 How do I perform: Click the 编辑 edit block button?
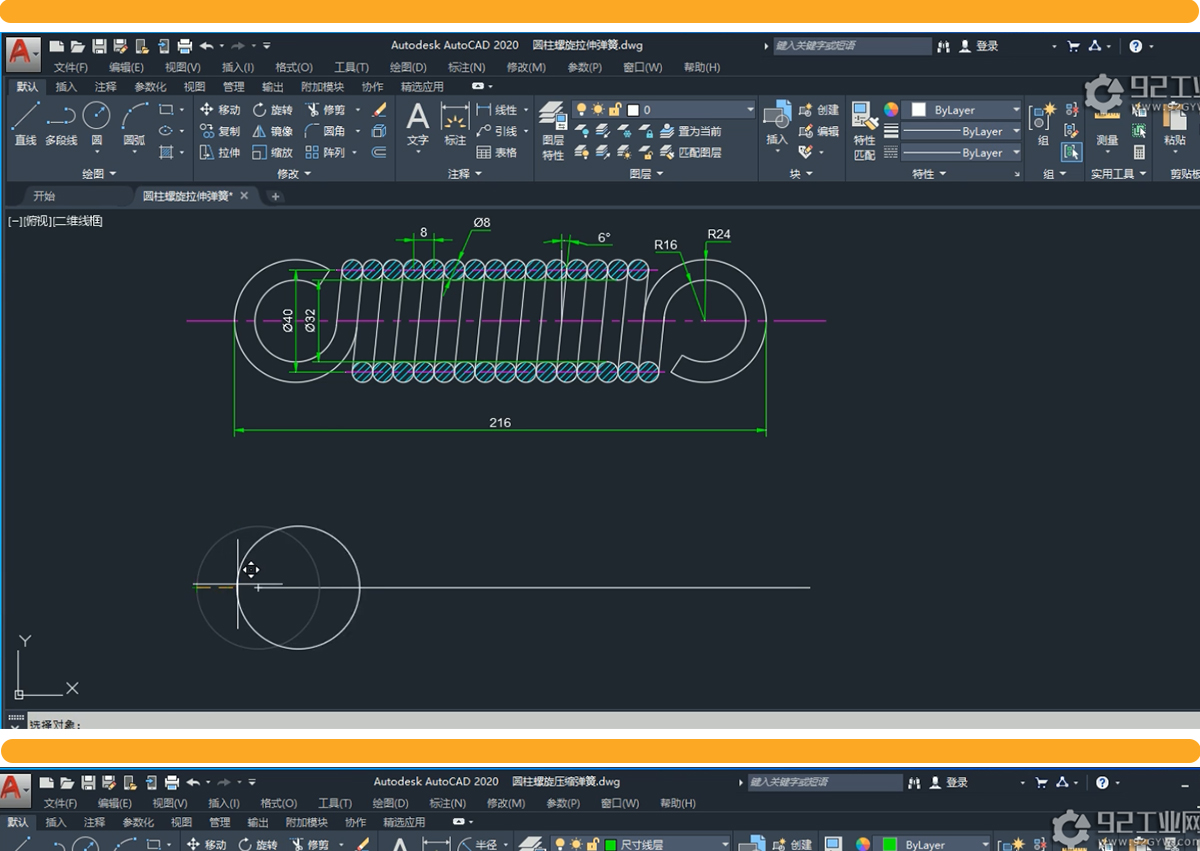pos(819,131)
